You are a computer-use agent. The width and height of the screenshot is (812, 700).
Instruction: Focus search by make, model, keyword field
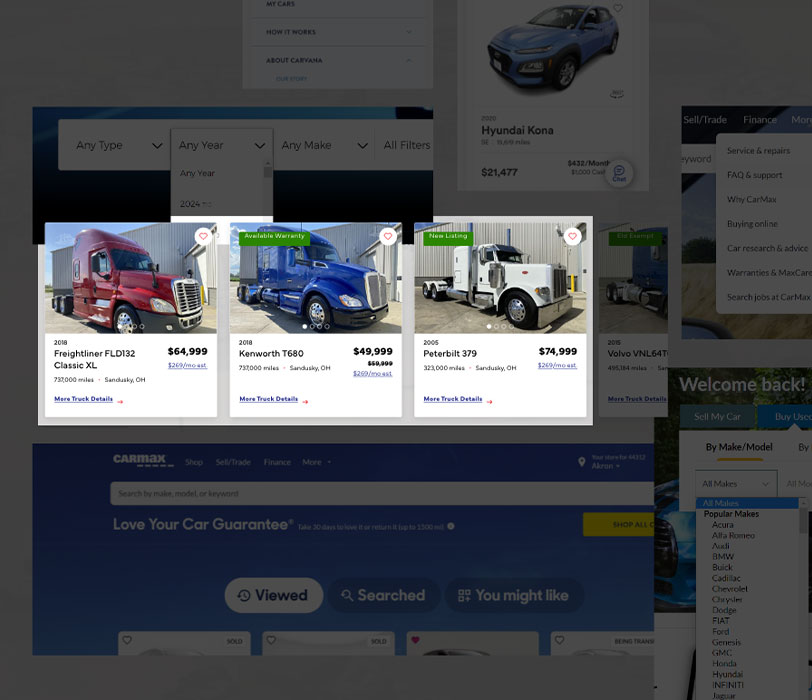point(382,493)
